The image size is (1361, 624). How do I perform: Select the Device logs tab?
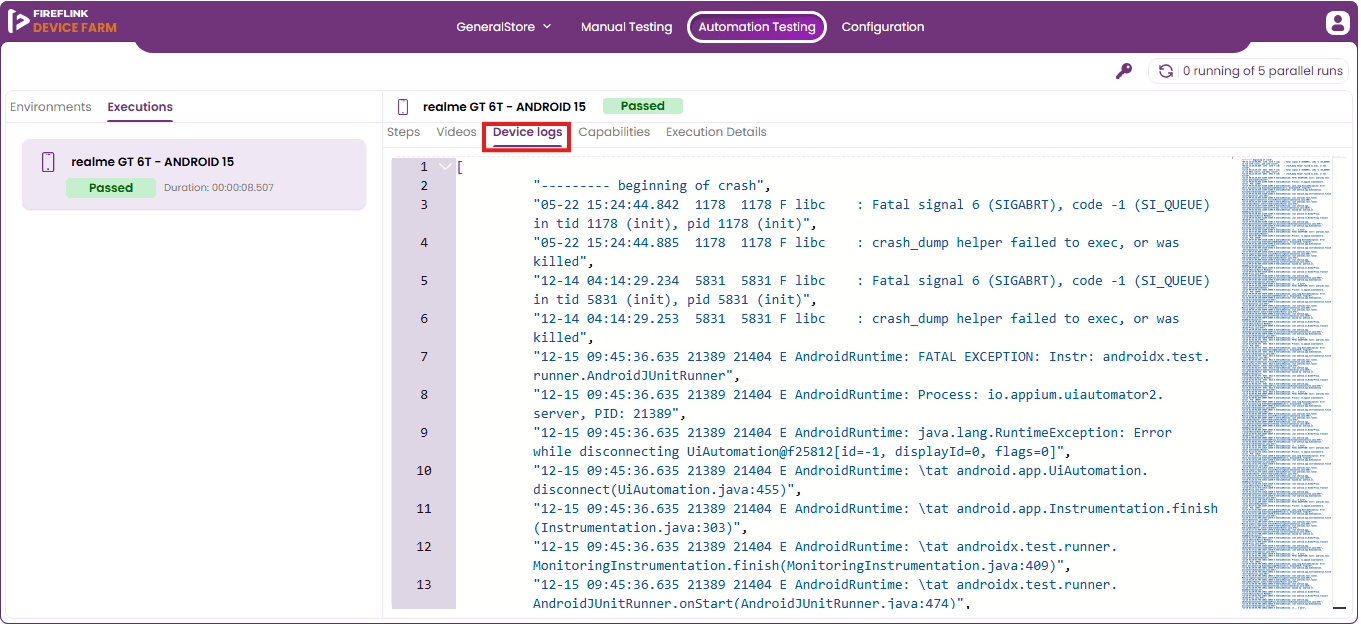tap(527, 132)
